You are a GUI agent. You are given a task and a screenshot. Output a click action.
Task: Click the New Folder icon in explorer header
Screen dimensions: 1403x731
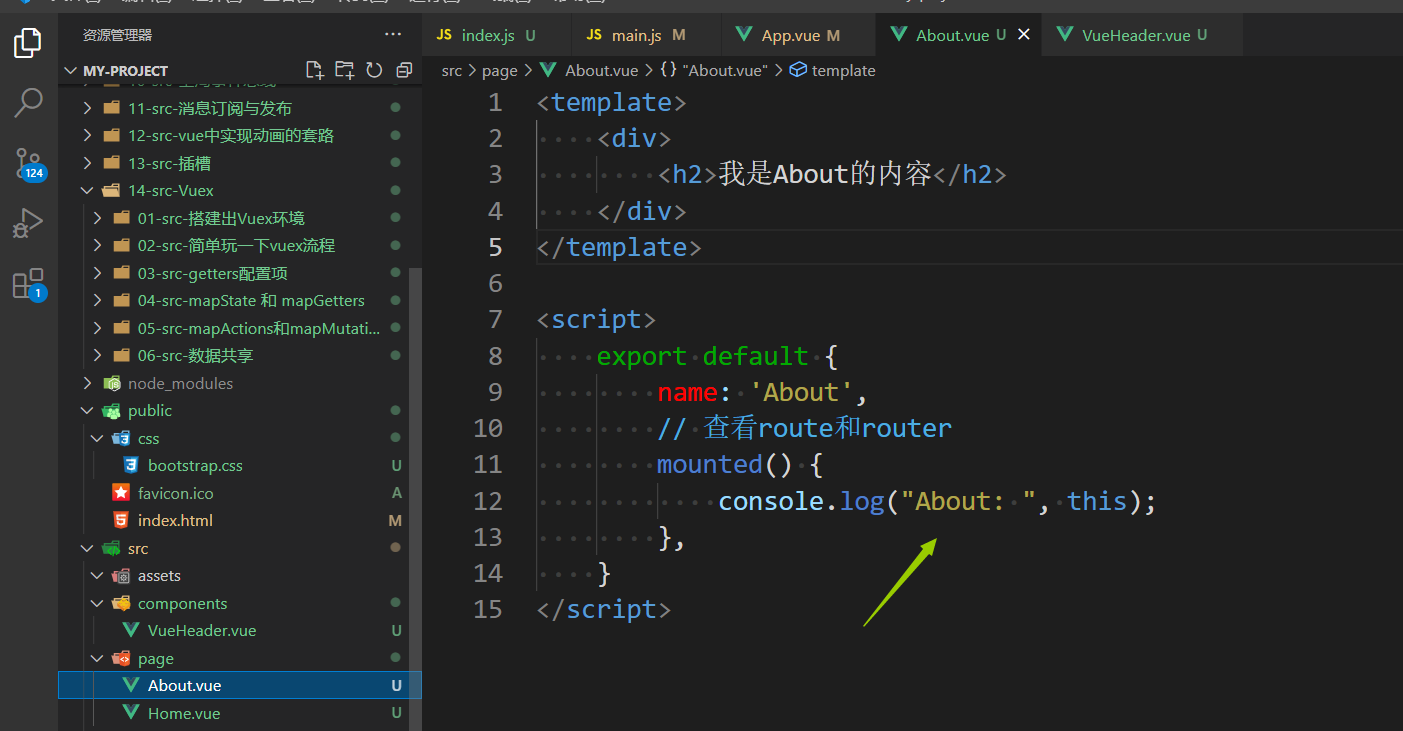click(x=344, y=70)
